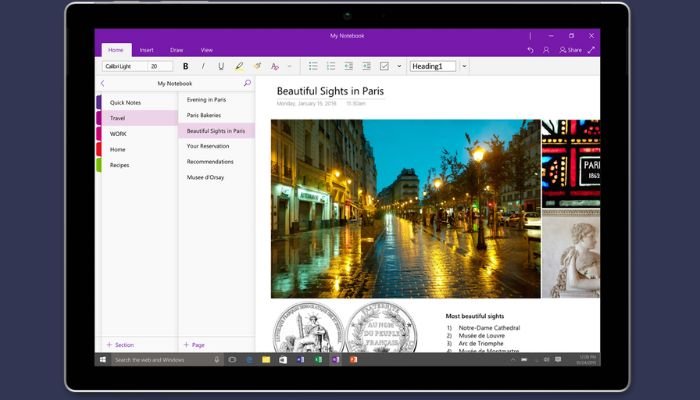Open the Paris Bakeries page
Screen dimensions: 700x400
click(x=217, y=115)
